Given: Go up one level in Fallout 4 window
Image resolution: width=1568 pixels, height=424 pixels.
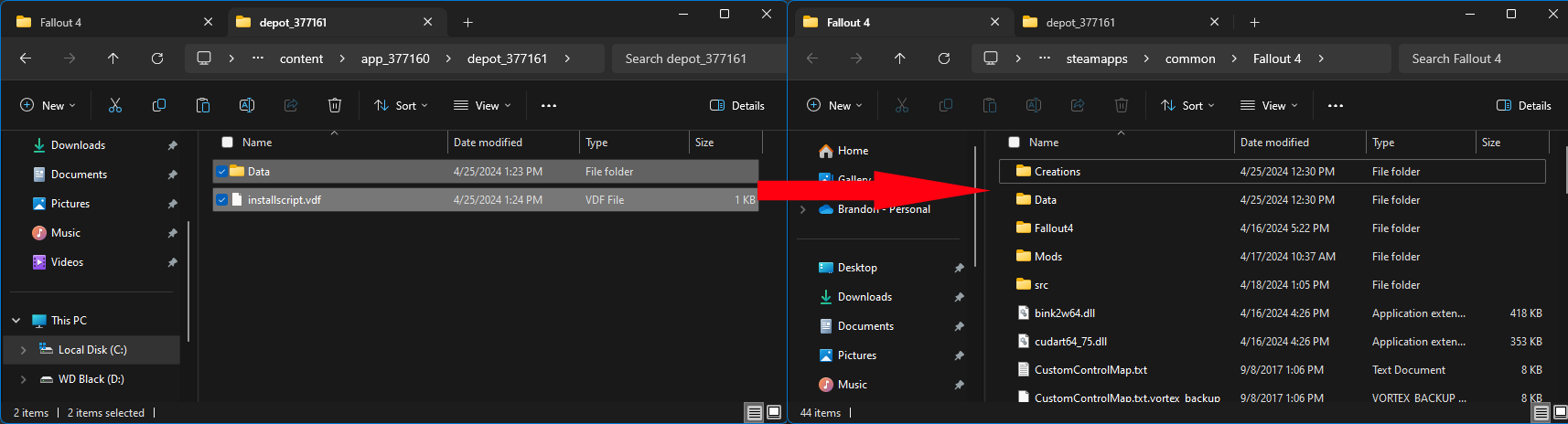Looking at the screenshot, I should [x=900, y=58].
